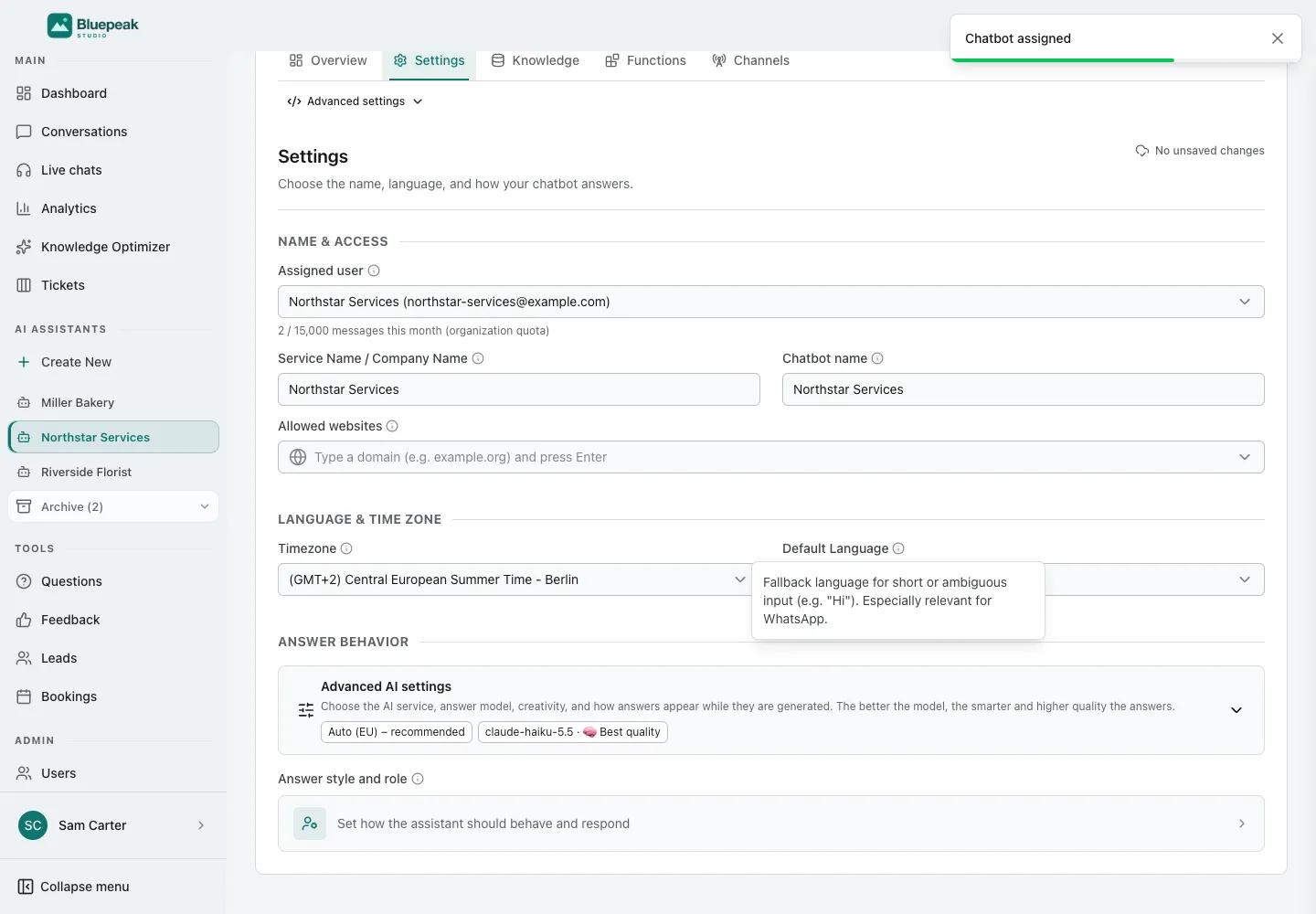Collapse the sidebar menu
The height and width of the screenshot is (914, 1316).
pos(74,887)
